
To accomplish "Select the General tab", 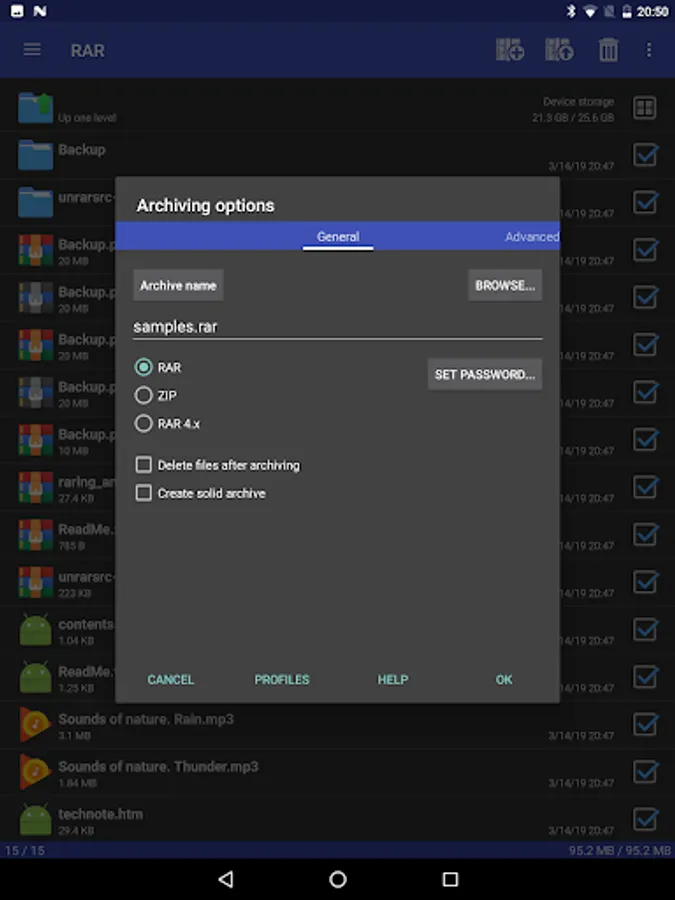I will [338, 236].
